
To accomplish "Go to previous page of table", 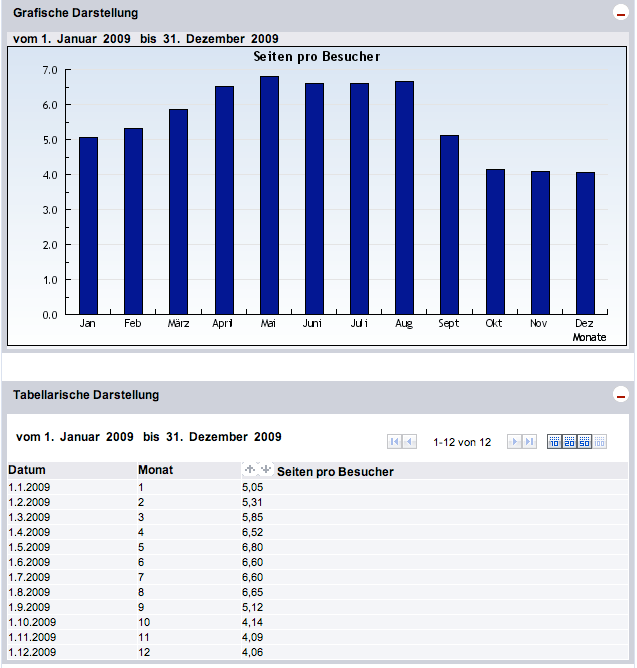I will [410, 442].
